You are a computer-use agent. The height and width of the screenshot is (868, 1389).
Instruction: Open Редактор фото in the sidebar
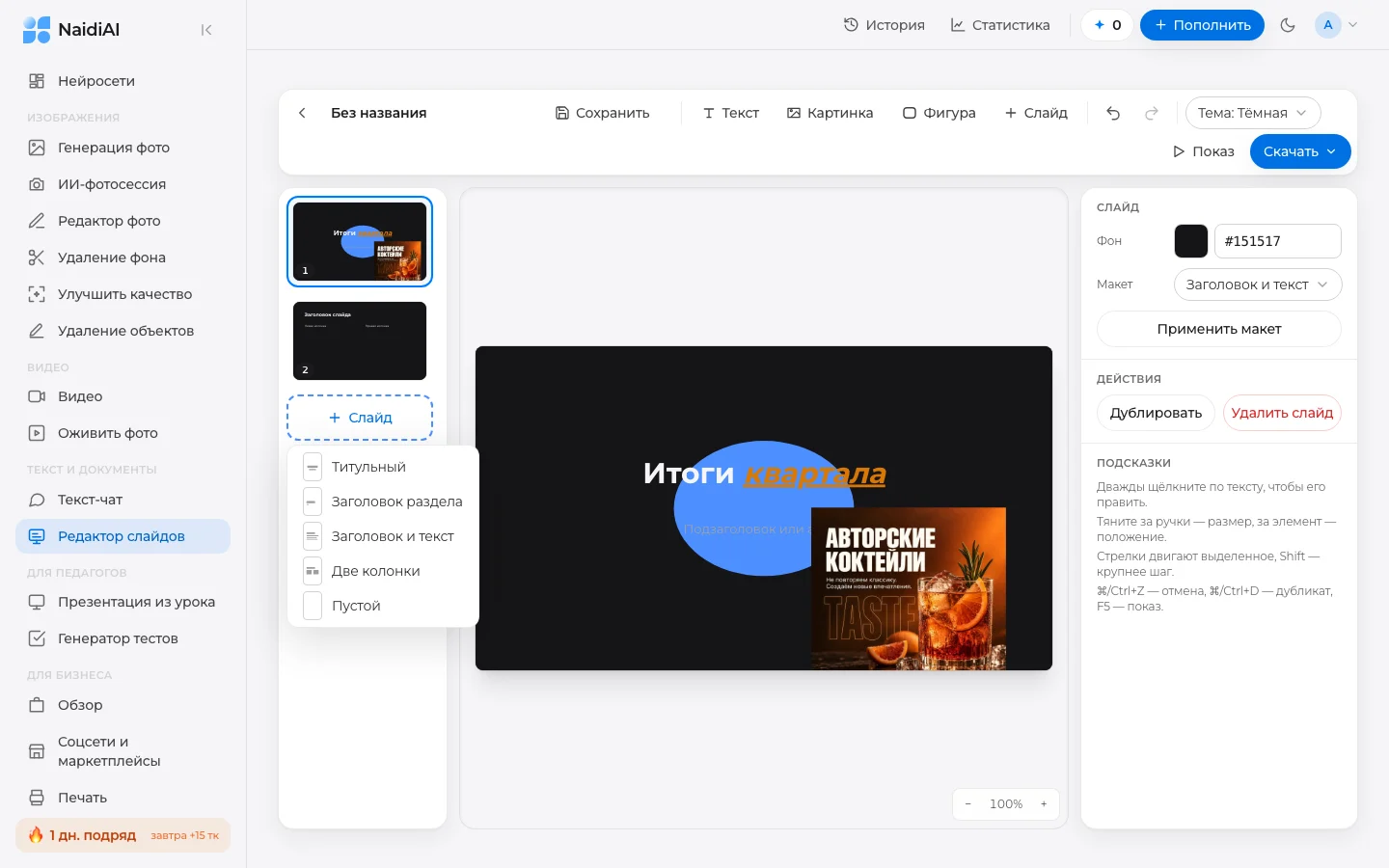point(123,221)
